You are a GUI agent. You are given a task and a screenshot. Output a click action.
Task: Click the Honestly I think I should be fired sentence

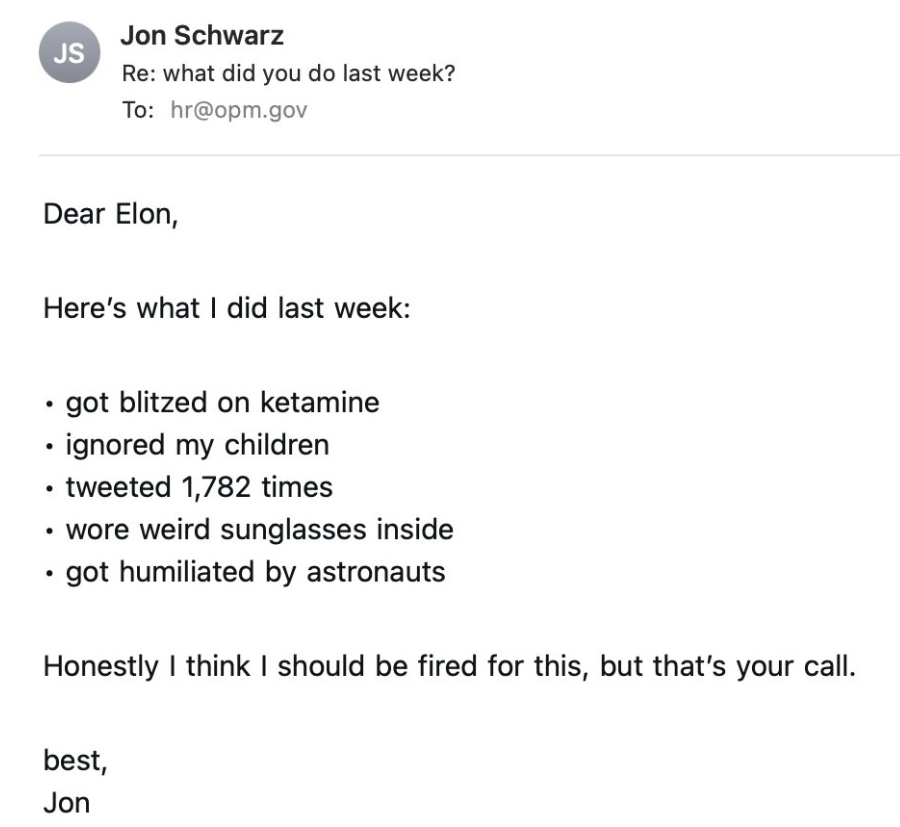[x=449, y=666]
